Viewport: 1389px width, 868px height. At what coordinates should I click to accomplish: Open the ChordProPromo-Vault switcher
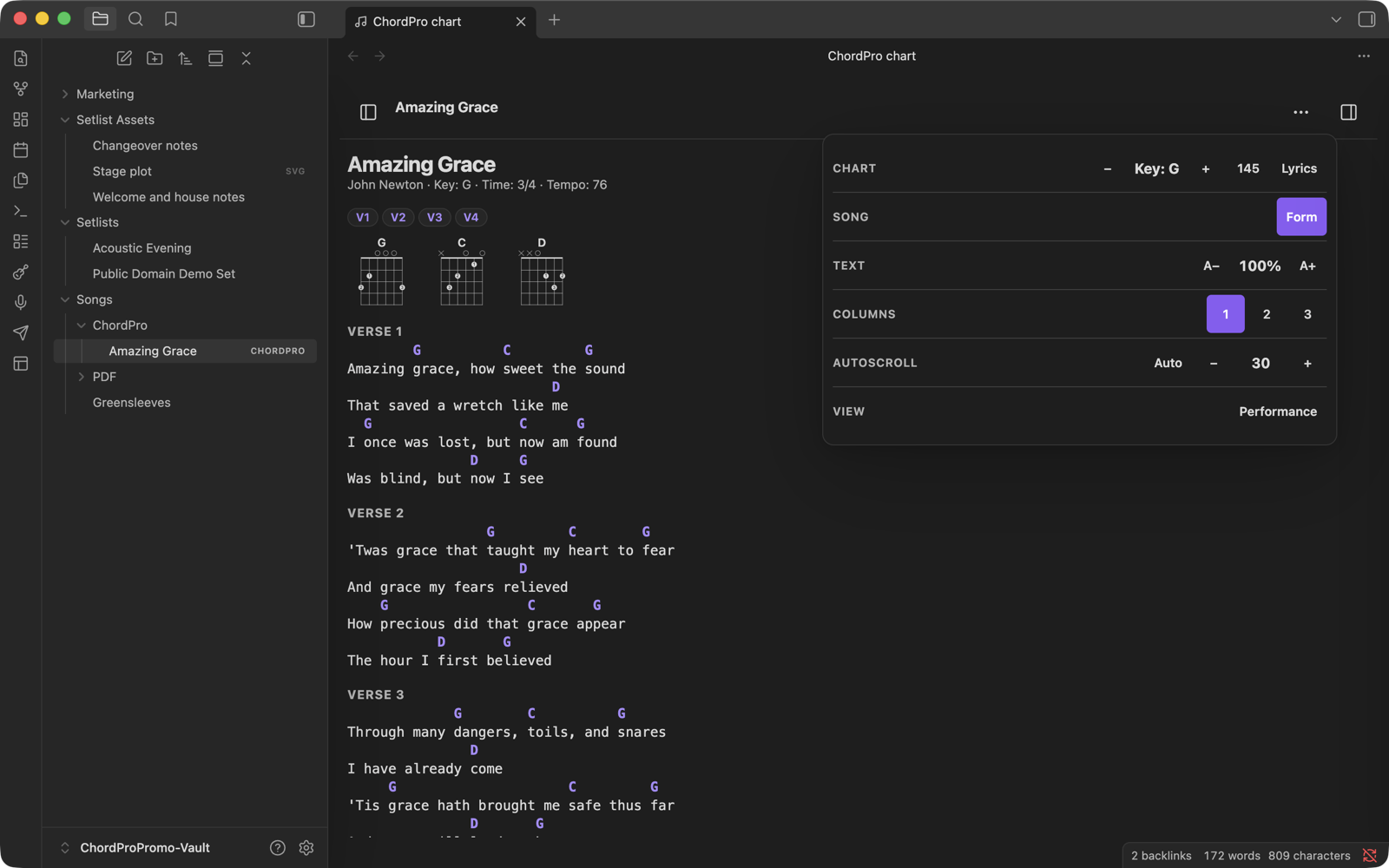click(x=135, y=848)
